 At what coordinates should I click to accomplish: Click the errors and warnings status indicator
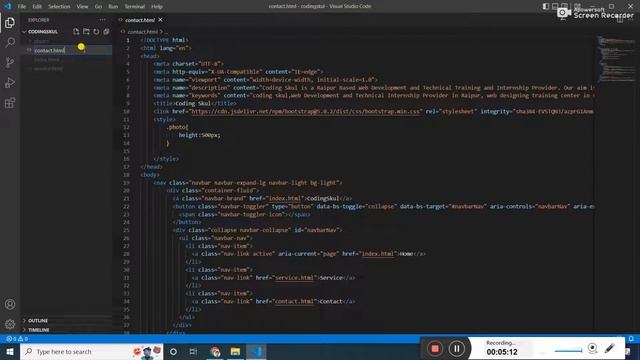click(x=17, y=339)
